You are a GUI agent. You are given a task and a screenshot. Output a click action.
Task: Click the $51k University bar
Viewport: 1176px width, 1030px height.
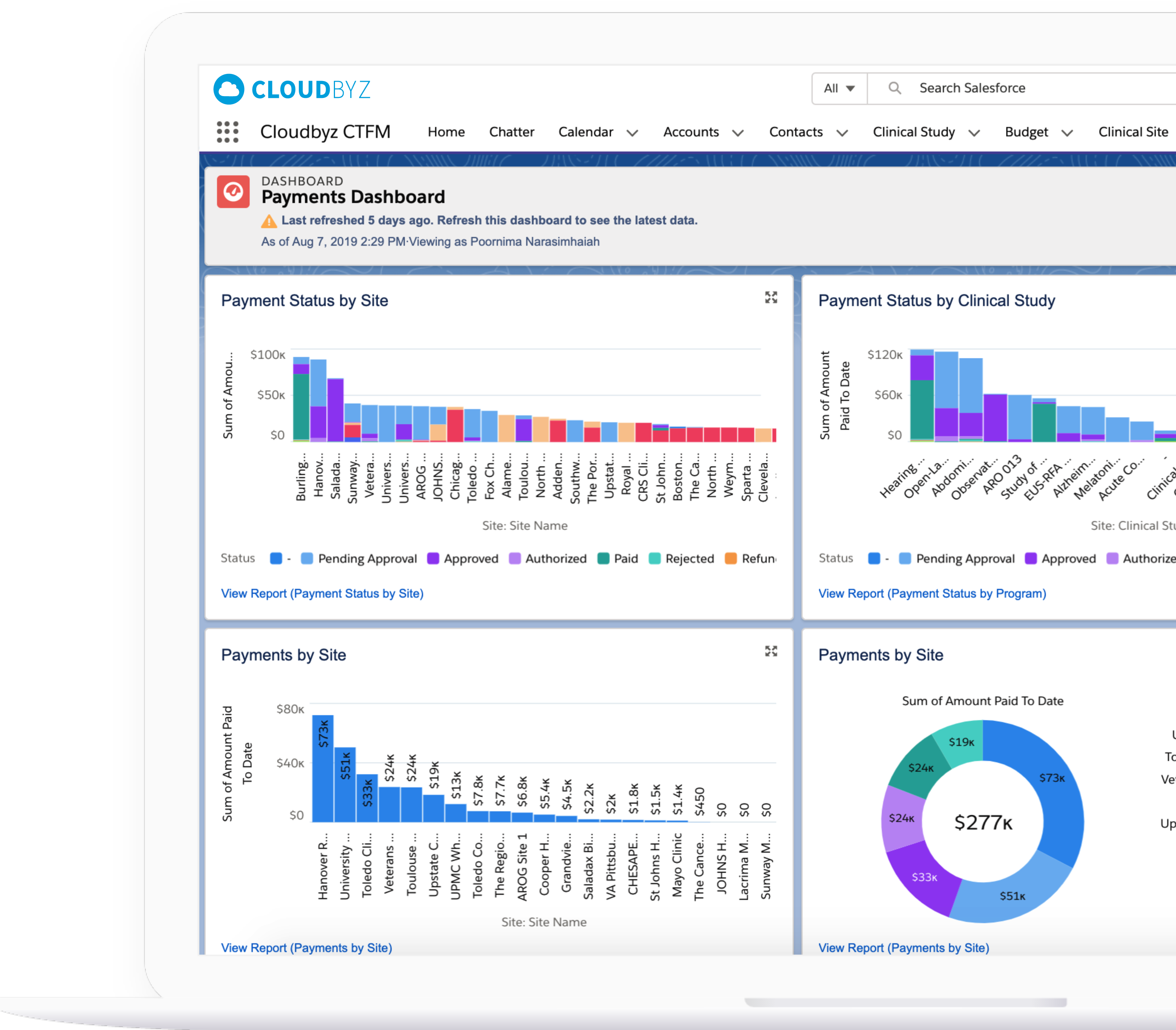pyautogui.click(x=345, y=785)
